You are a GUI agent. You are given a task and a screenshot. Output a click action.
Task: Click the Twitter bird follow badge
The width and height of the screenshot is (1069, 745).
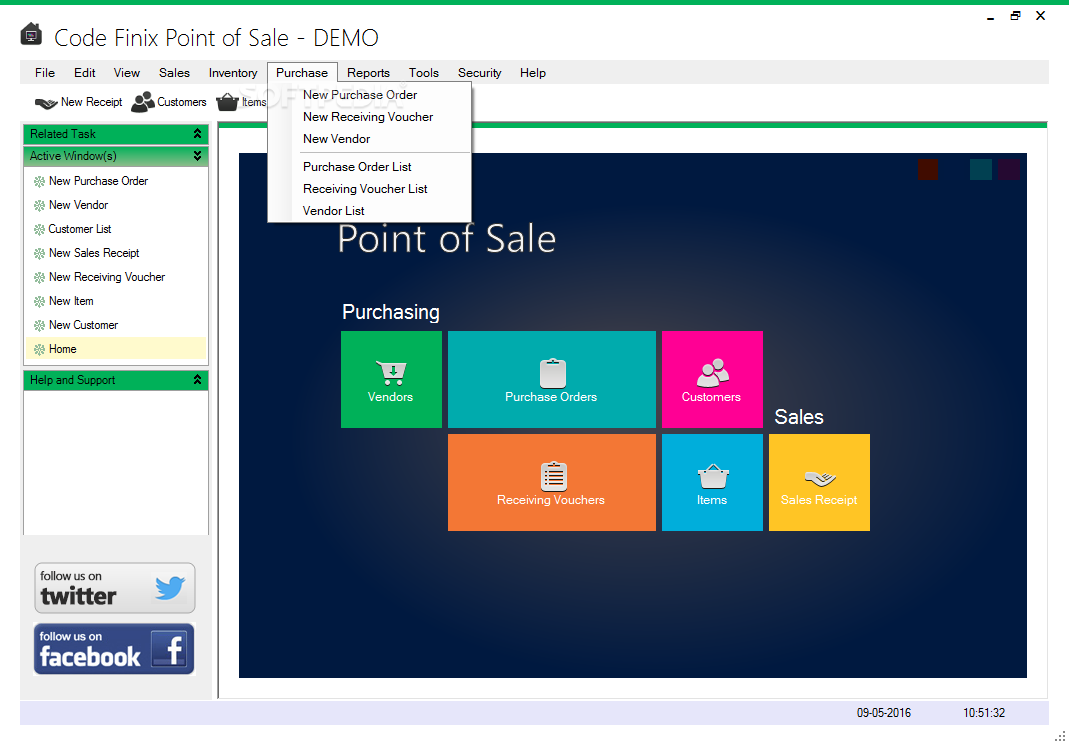coord(115,588)
